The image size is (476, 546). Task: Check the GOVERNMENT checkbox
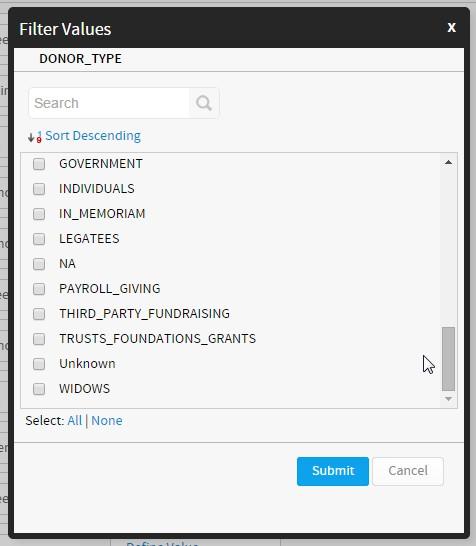point(39,164)
